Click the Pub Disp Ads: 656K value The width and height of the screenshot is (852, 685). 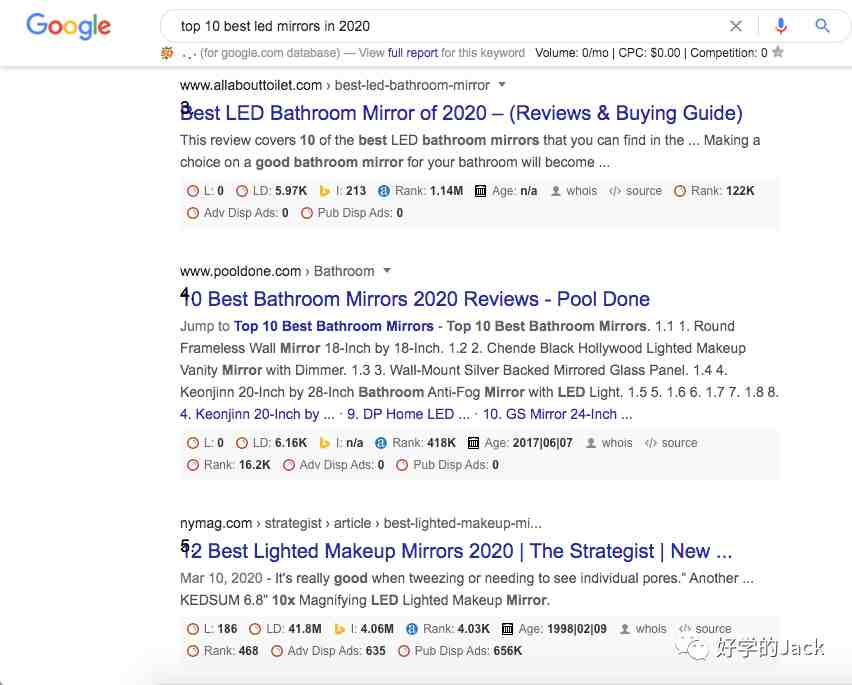(x=508, y=651)
